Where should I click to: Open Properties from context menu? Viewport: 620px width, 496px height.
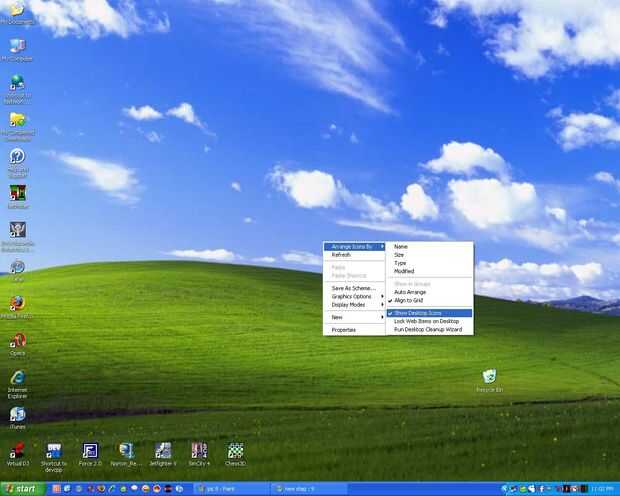coord(354,329)
